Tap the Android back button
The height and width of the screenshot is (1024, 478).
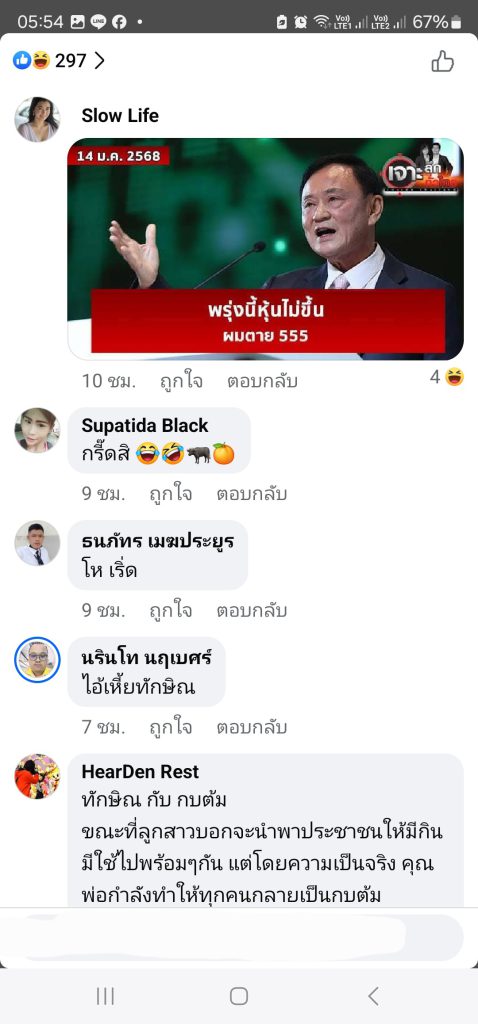(373, 996)
